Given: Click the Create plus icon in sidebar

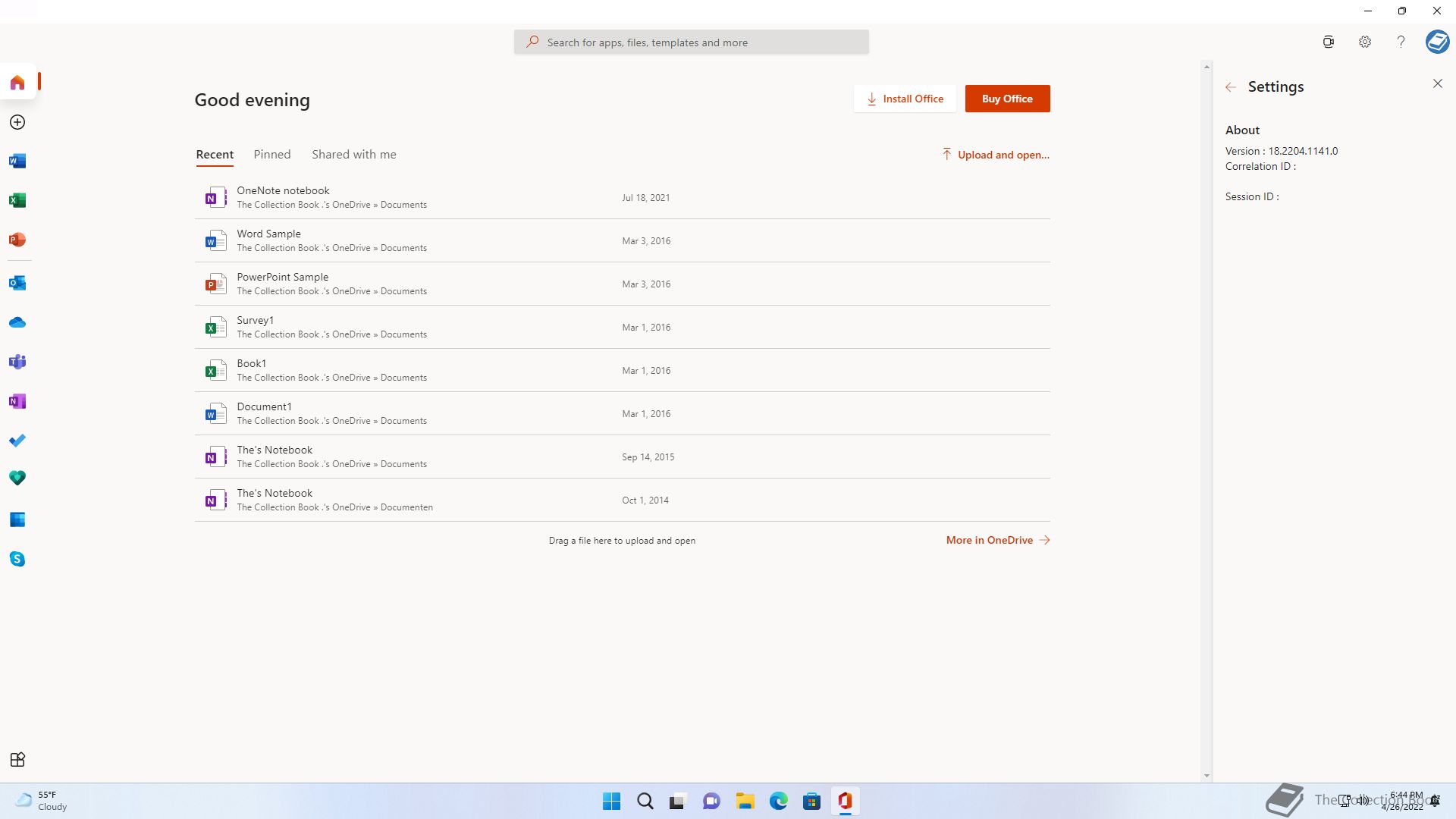Looking at the screenshot, I should click(17, 122).
